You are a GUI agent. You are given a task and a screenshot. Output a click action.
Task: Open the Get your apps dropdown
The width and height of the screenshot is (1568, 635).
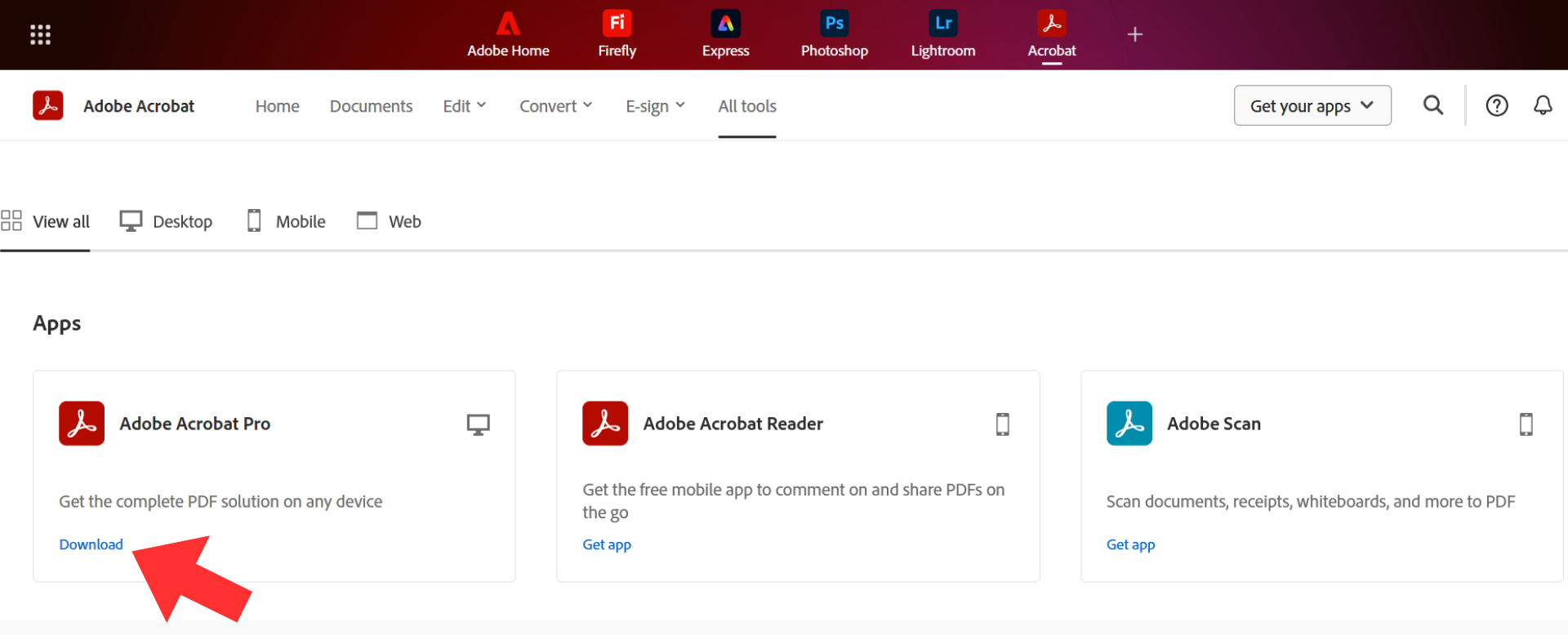[x=1312, y=105]
